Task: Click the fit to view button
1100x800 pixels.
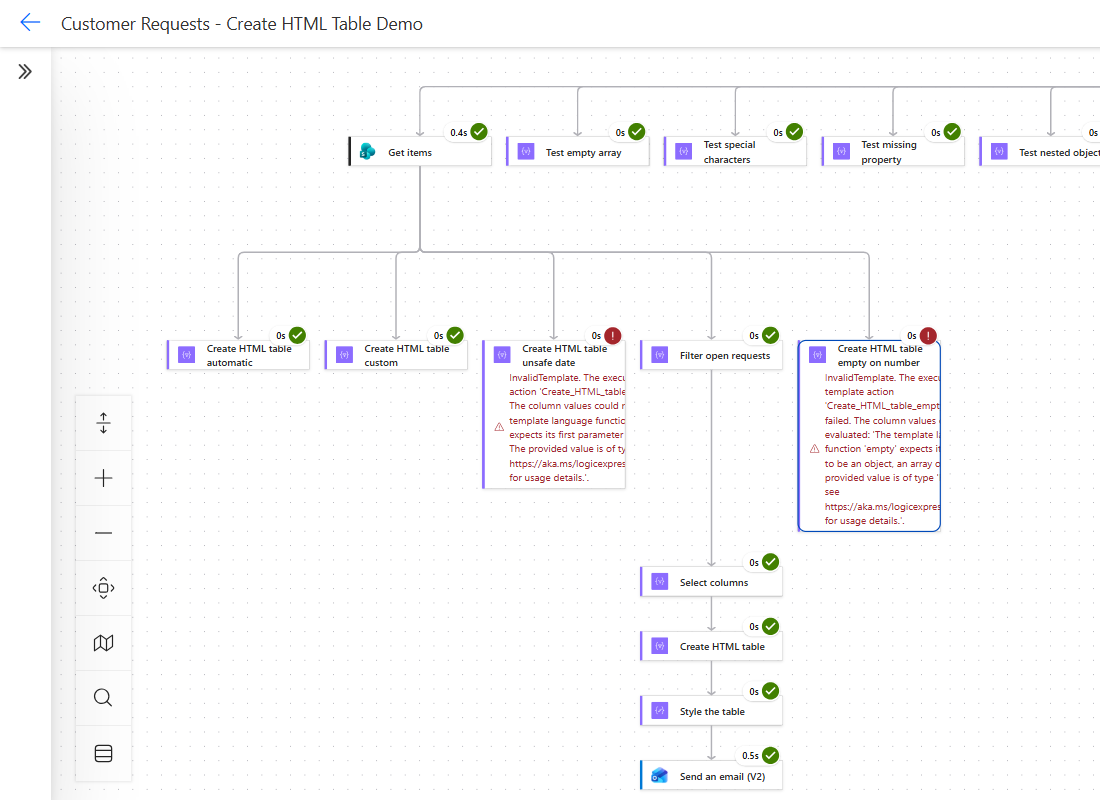Action: tap(103, 588)
